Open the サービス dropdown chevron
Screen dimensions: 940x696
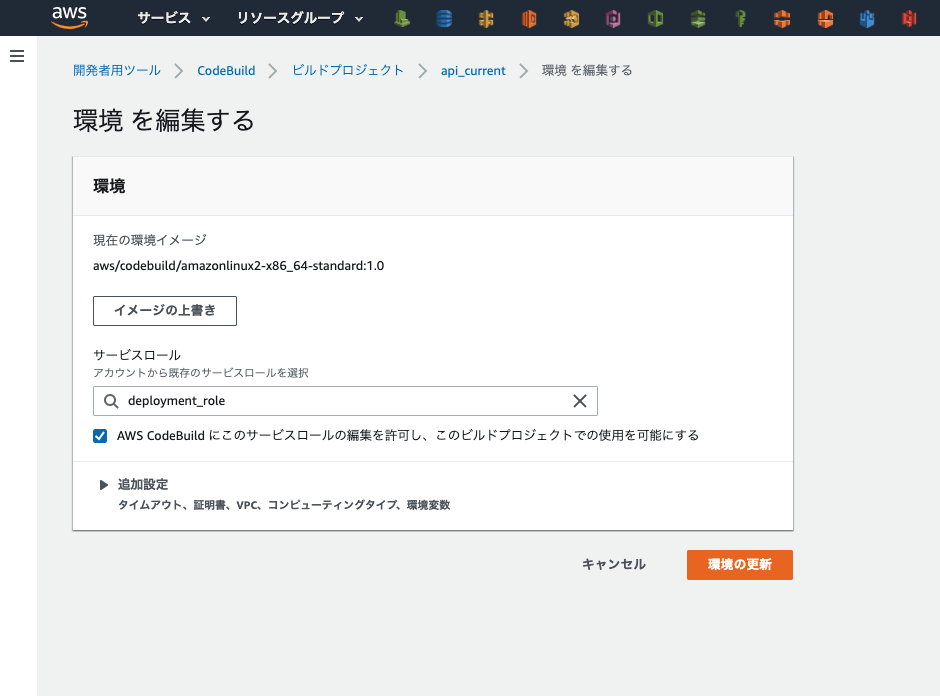pyautogui.click(x=205, y=18)
